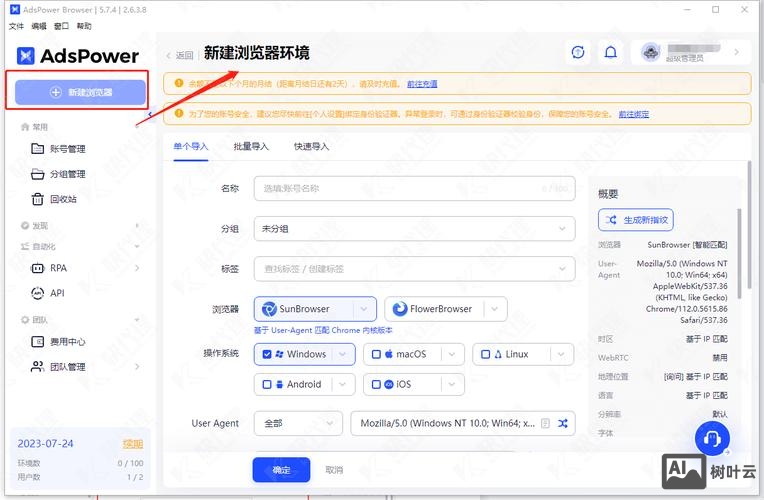Screen dimensions: 764x500
Task: Click the 费用中心 sidebar item
Action: coord(58,342)
